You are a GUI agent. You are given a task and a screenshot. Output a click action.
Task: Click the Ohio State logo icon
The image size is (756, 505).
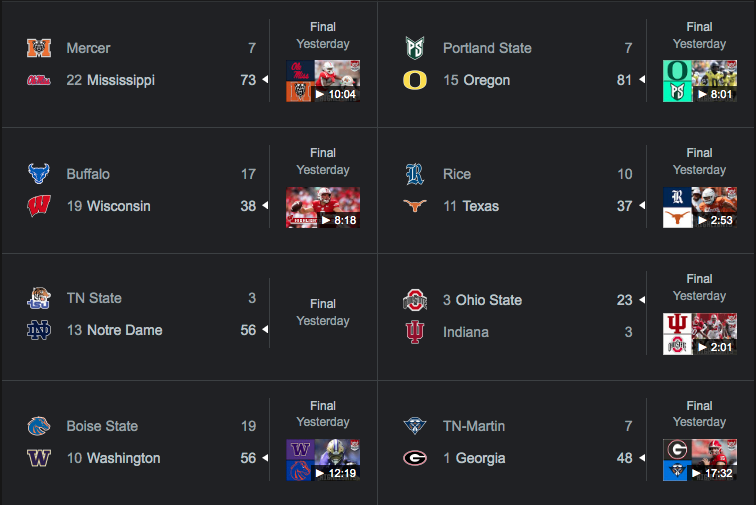click(415, 300)
